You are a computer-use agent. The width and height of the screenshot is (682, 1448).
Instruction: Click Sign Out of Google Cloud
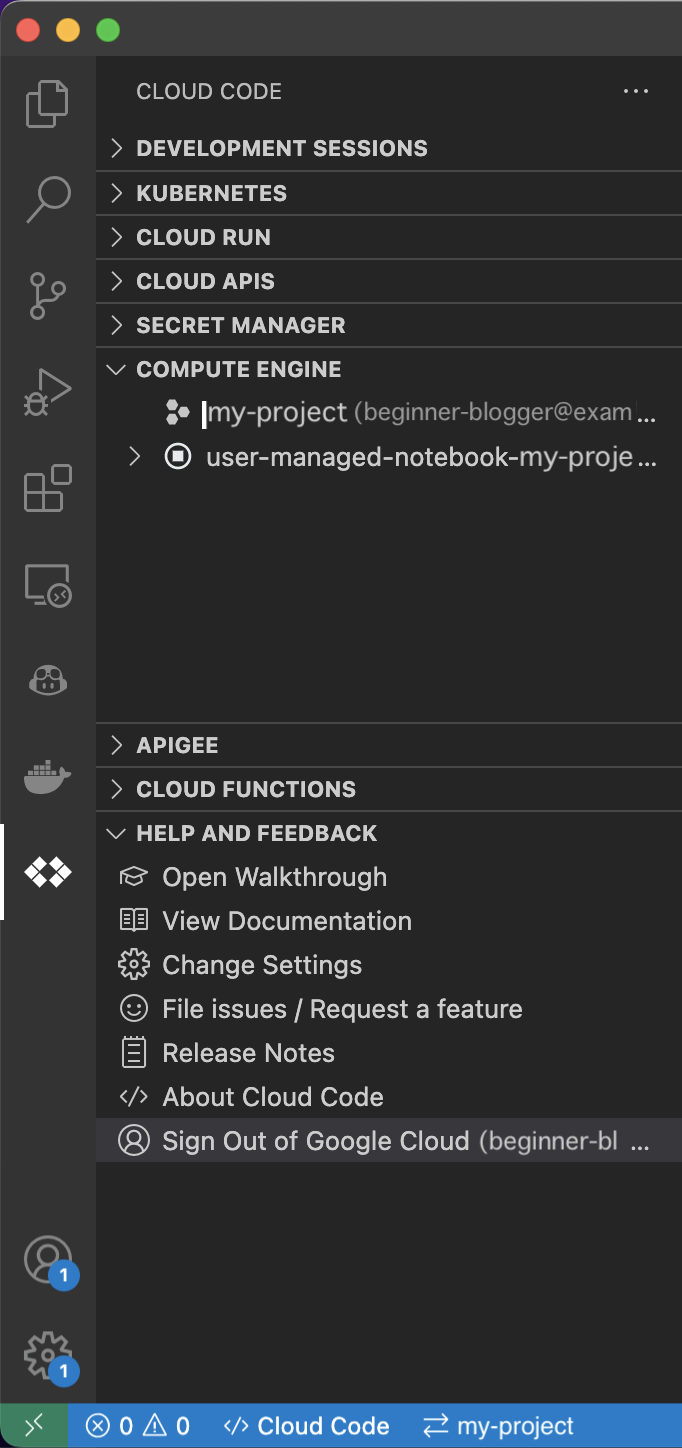[315, 1141]
